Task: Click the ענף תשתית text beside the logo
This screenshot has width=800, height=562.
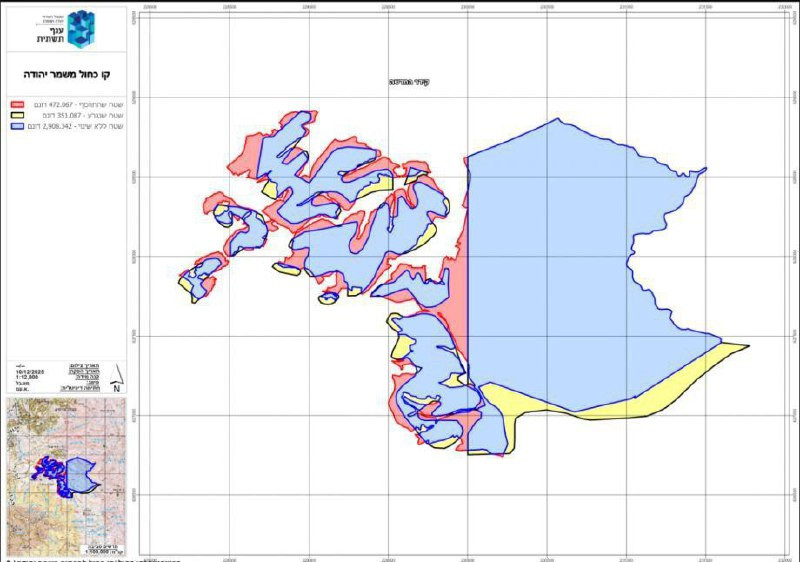Action: (x=51, y=35)
